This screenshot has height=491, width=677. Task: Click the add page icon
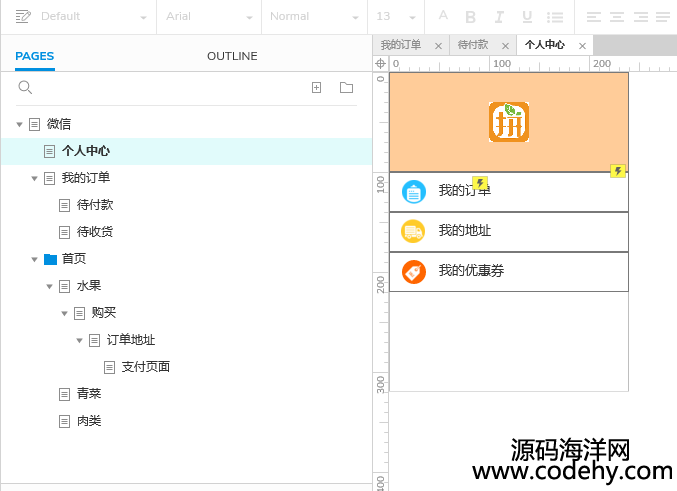[316, 88]
